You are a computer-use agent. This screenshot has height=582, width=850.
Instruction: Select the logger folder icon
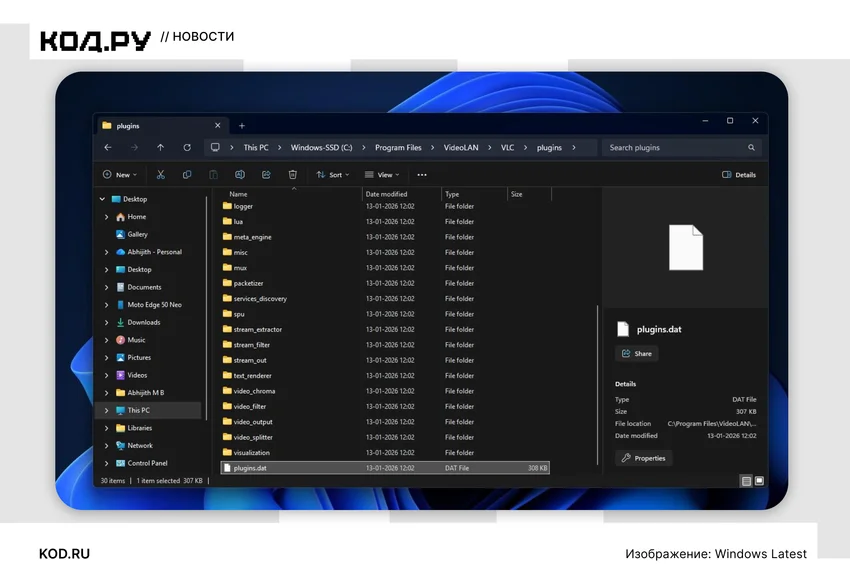click(x=227, y=206)
